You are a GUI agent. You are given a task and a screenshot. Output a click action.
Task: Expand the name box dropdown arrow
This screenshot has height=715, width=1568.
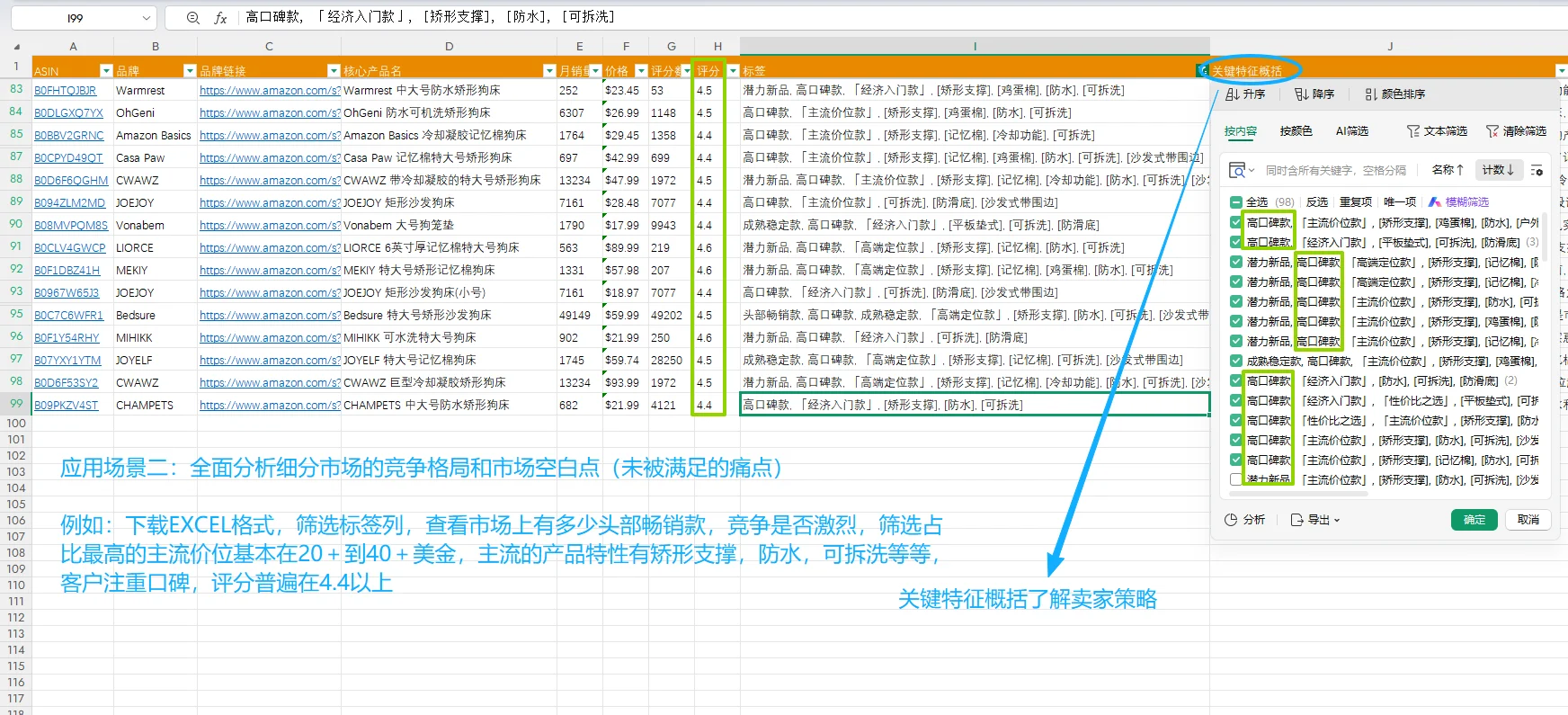click(147, 18)
